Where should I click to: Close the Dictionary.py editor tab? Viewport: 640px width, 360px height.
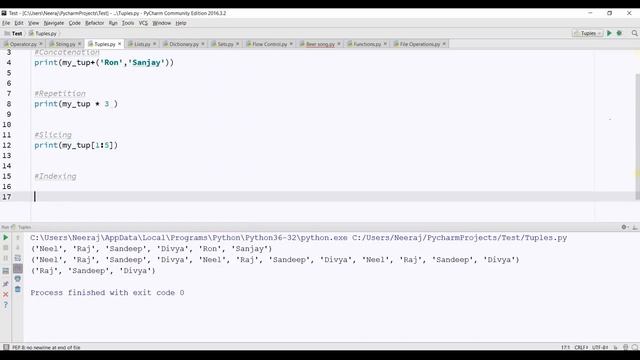(202, 44)
